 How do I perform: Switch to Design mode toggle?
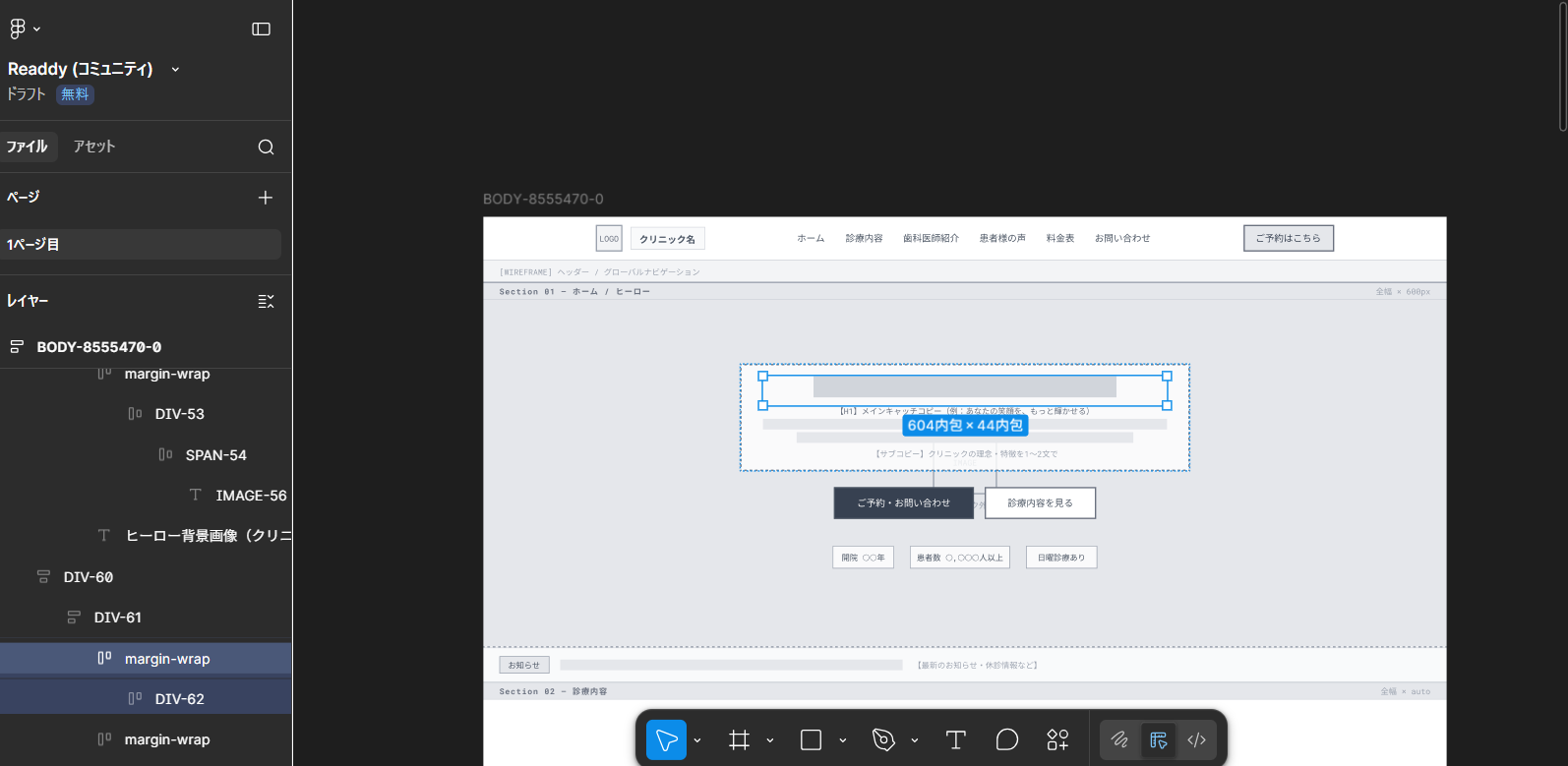1158,739
